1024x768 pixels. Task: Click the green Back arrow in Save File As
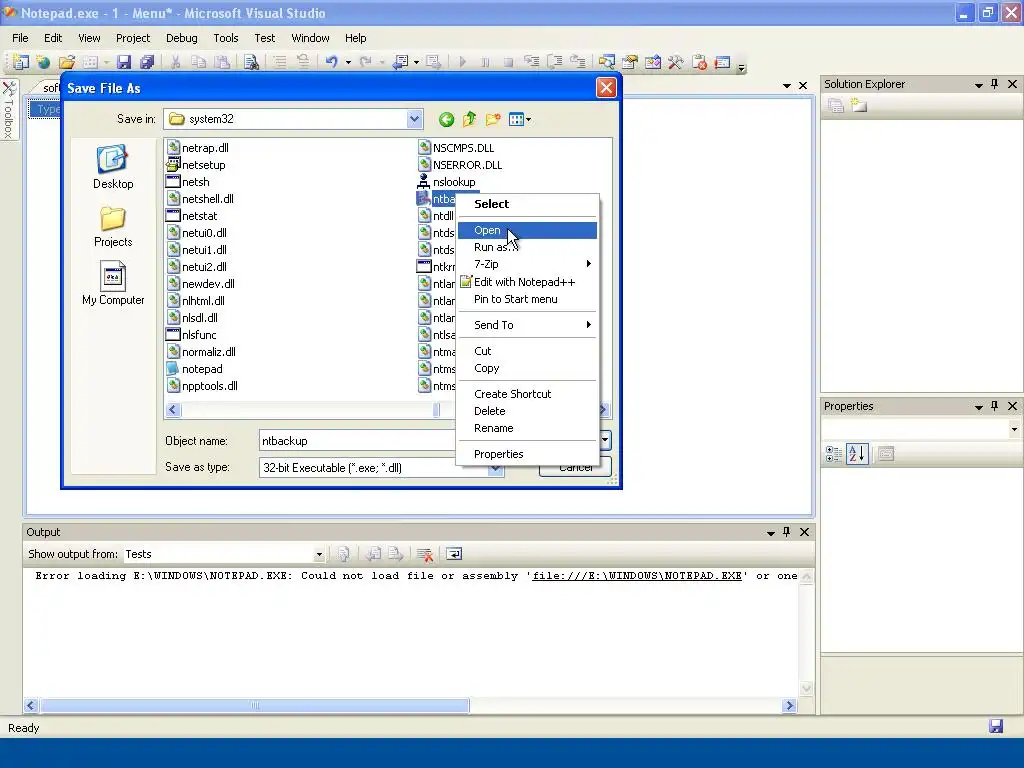[446, 119]
